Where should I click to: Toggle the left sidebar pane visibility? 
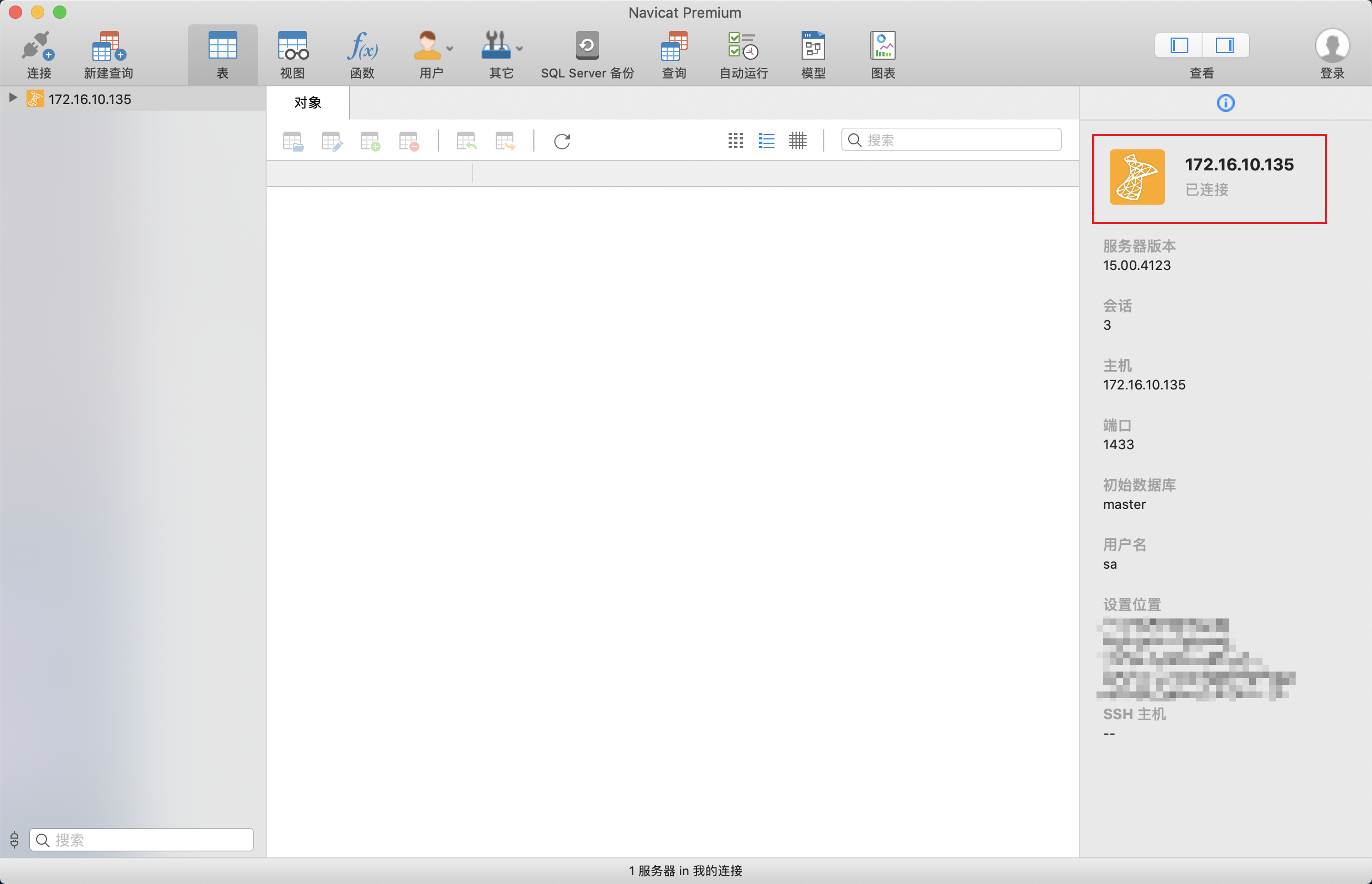pyautogui.click(x=1179, y=45)
